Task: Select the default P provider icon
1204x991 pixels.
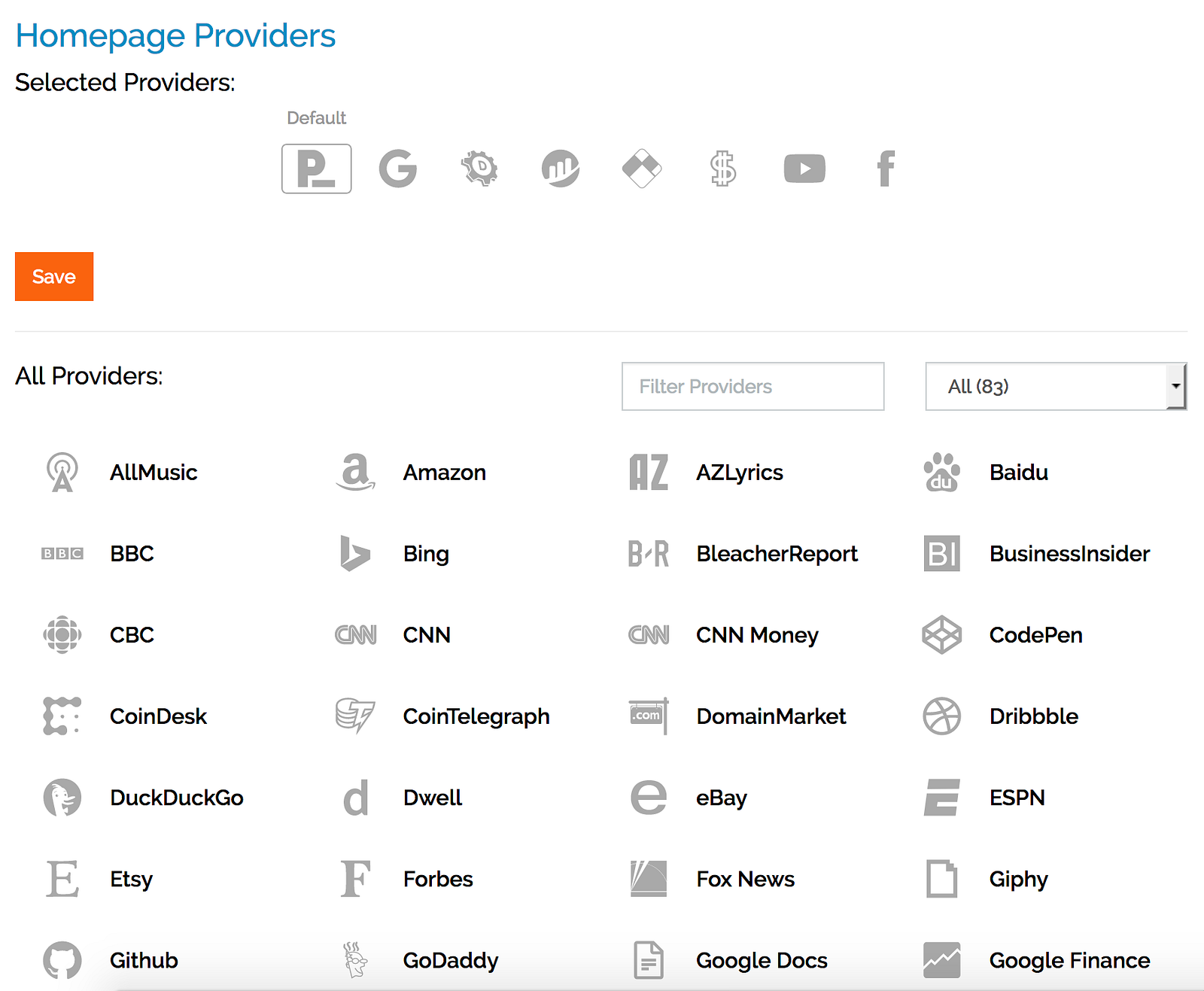Action: 316,169
